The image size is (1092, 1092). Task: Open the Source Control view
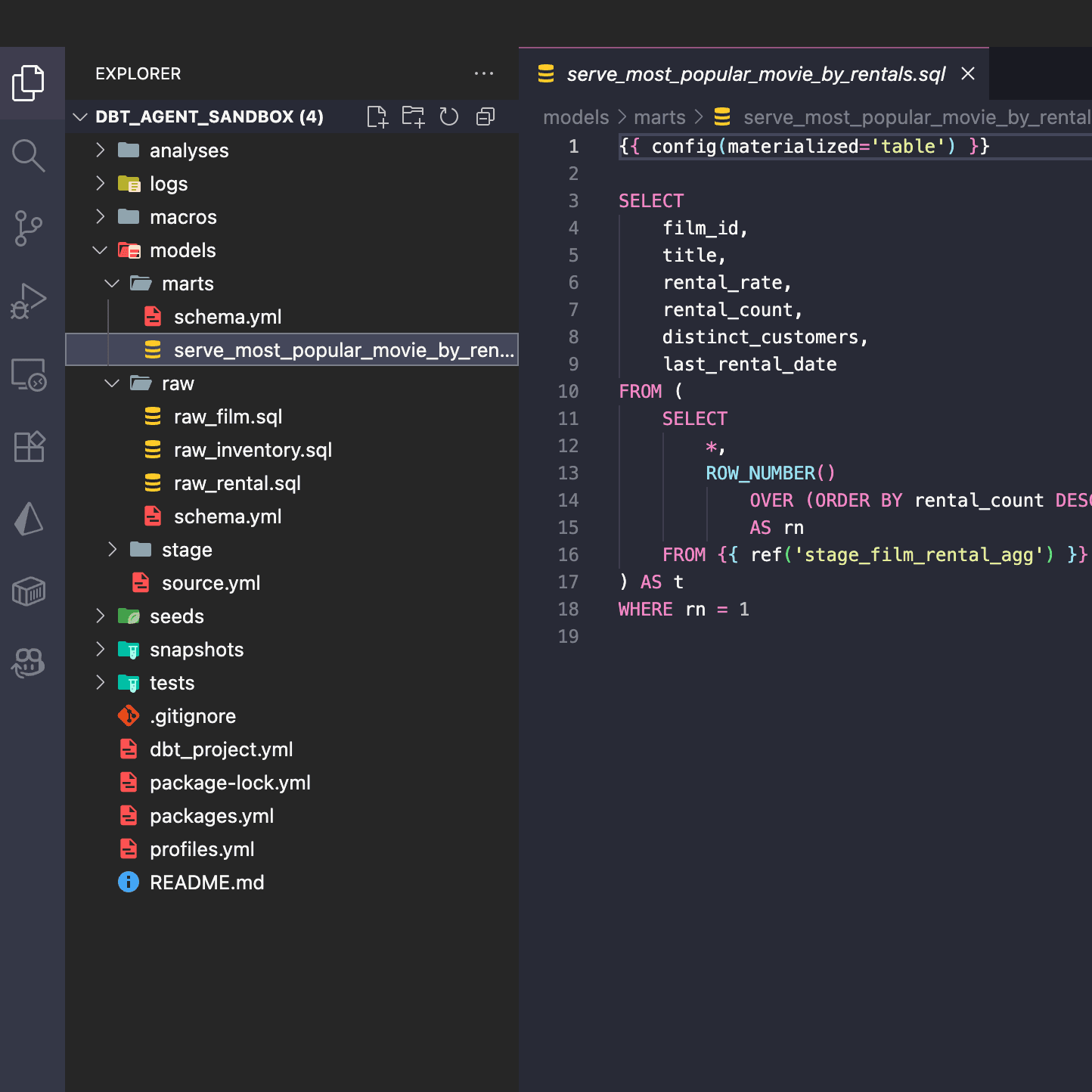(x=29, y=228)
